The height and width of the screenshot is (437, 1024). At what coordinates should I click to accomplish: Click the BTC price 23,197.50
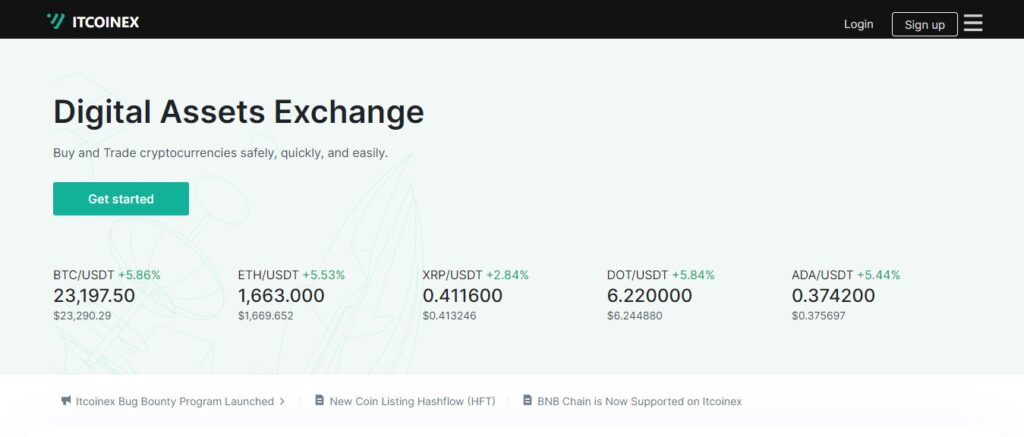coord(94,295)
